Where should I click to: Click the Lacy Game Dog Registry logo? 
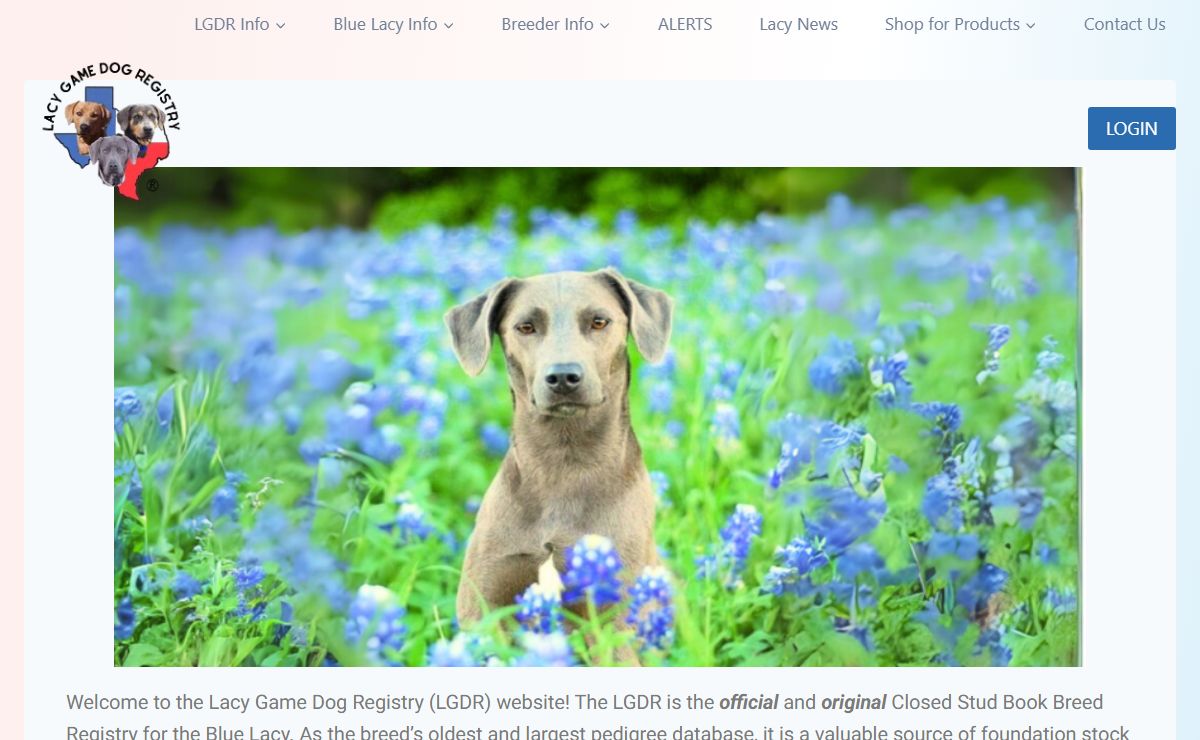point(112,129)
